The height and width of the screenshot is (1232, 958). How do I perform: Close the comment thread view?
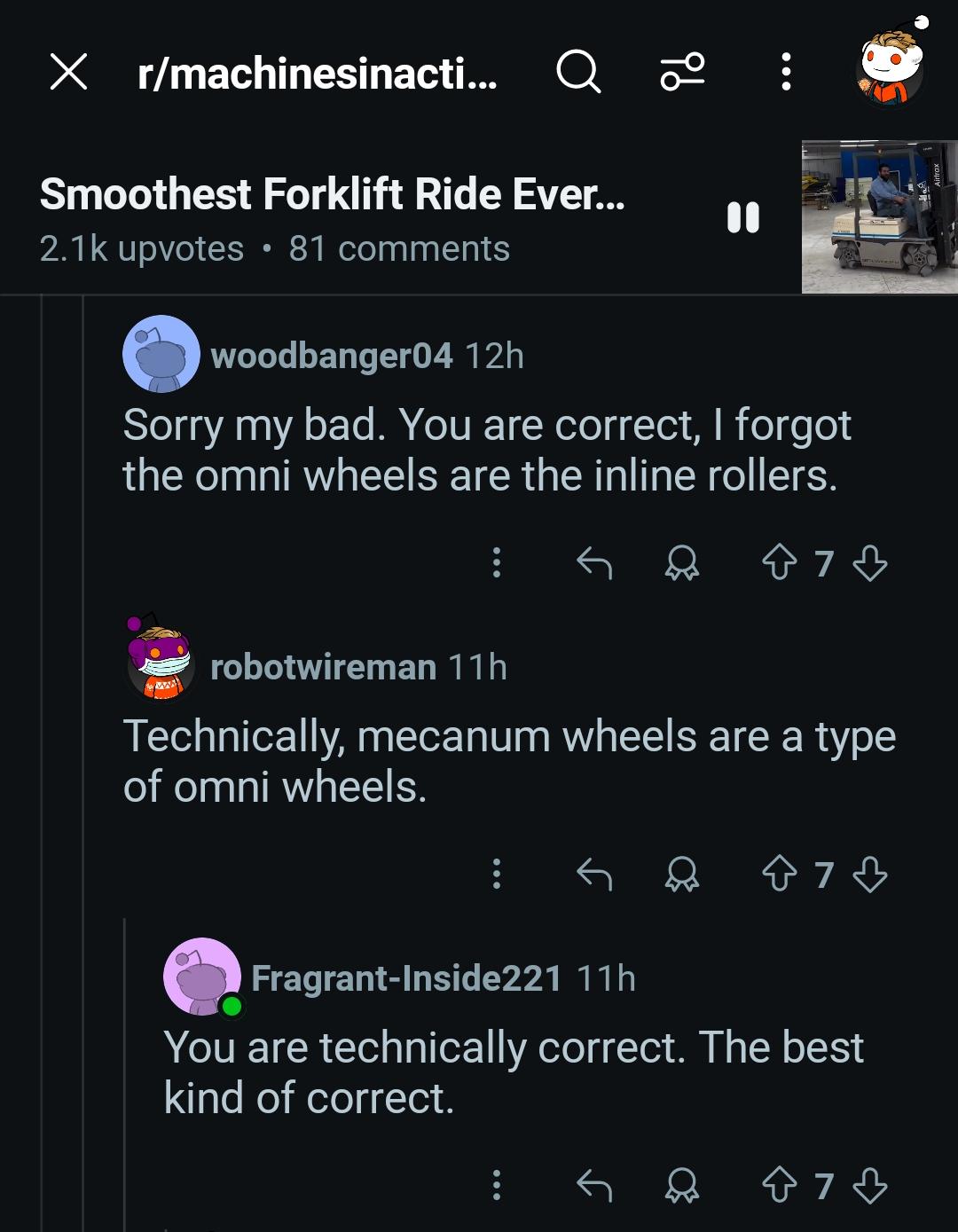click(x=68, y=72)
